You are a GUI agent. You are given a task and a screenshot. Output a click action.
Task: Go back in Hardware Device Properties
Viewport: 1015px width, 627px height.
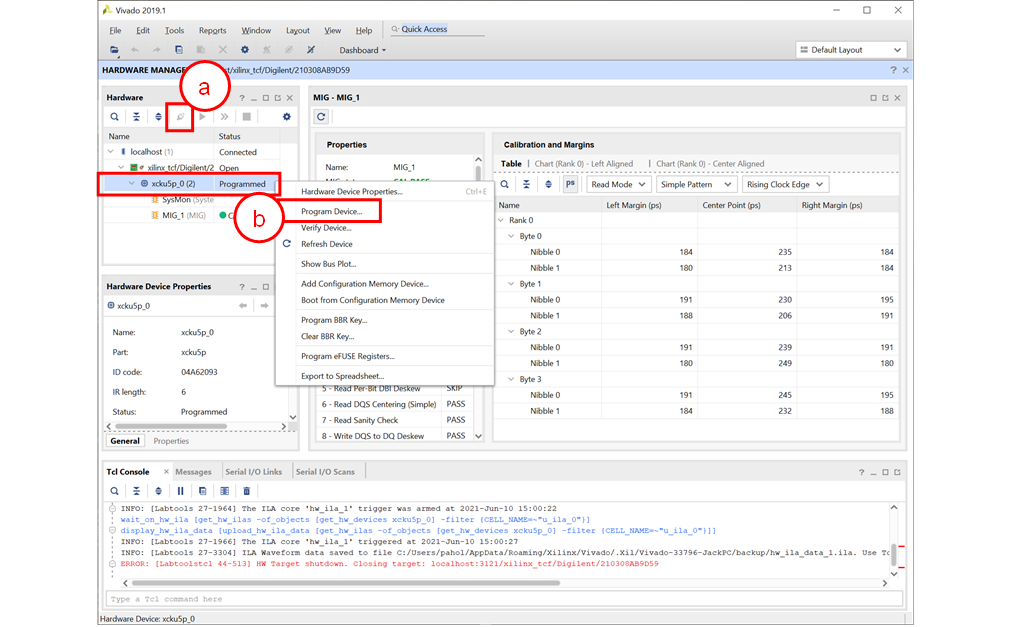click(243, 305)
